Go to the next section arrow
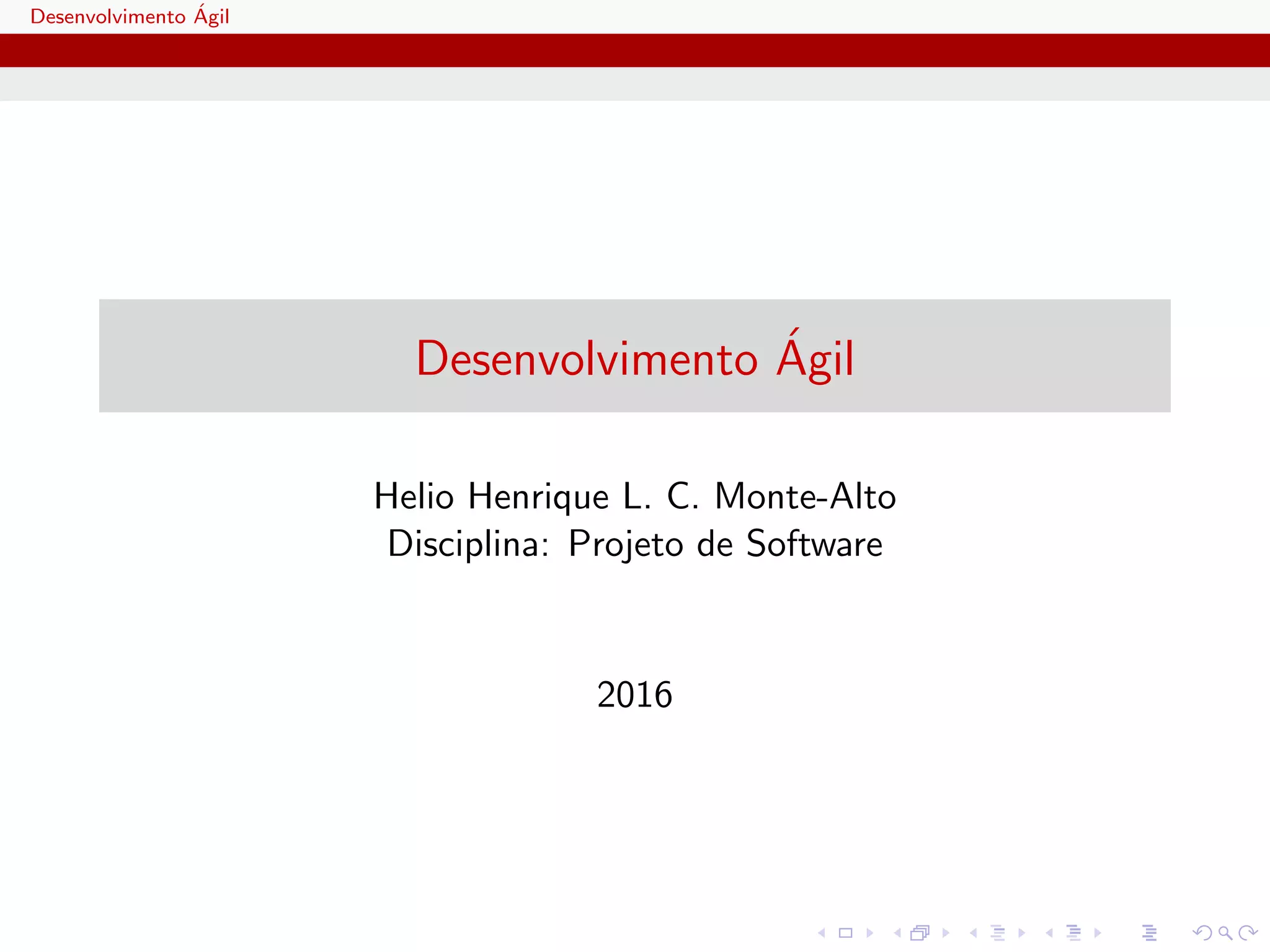The width and height of the screenshot is (1270, 952). [1098, 933]
